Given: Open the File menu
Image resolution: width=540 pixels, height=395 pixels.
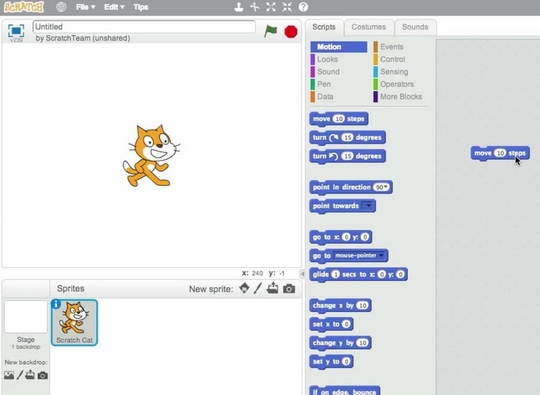Looking at the screenshot, I should point(85,7).
